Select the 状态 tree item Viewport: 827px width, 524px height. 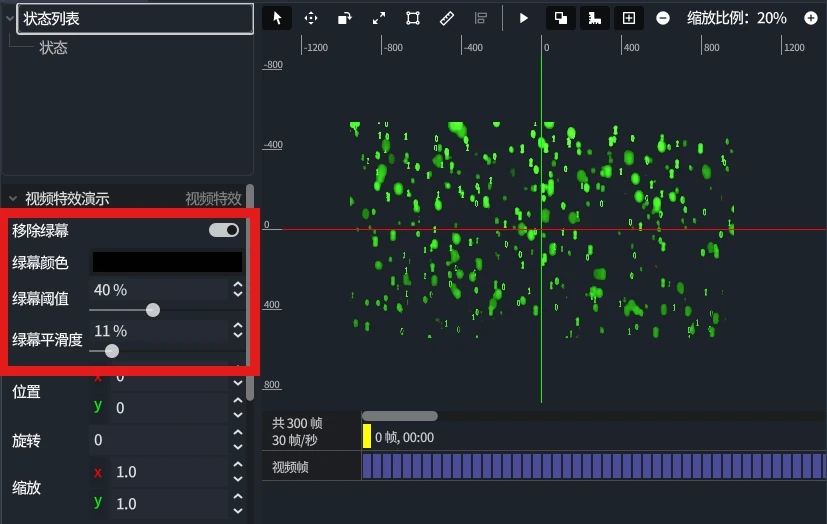(x=53, y=47)
